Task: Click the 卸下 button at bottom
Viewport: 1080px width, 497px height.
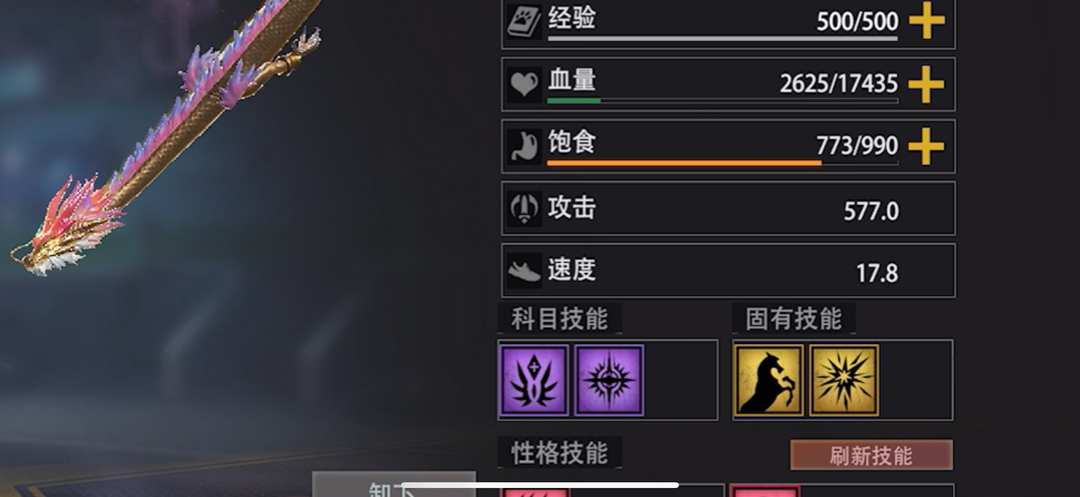Action: coord(393,485)
